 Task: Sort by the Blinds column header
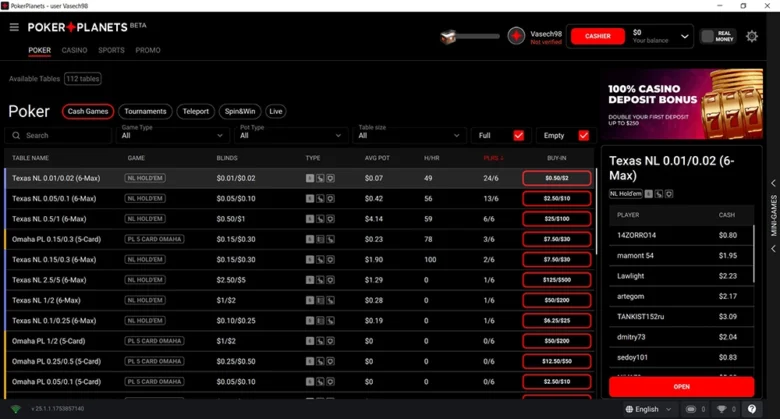click(227, 158)
